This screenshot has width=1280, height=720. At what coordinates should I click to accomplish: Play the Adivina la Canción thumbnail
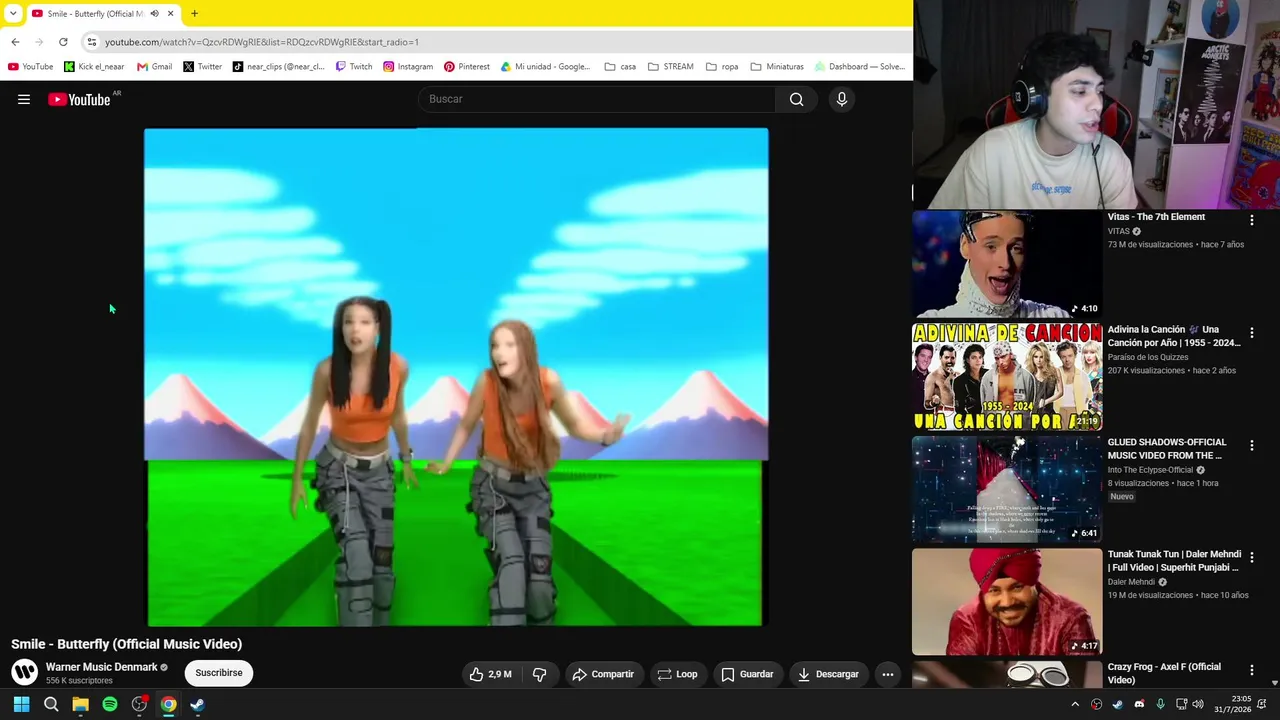coord(1007,376)
